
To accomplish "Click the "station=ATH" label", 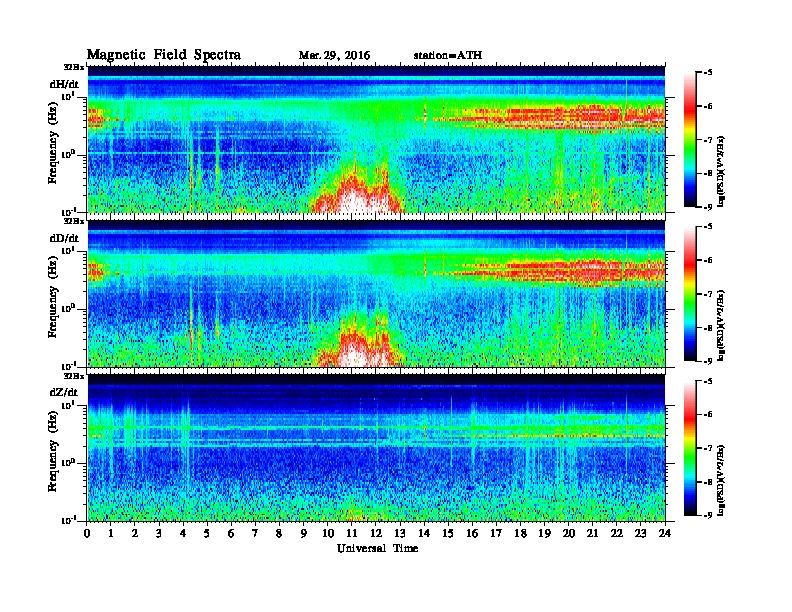I will tap(448, 55).
